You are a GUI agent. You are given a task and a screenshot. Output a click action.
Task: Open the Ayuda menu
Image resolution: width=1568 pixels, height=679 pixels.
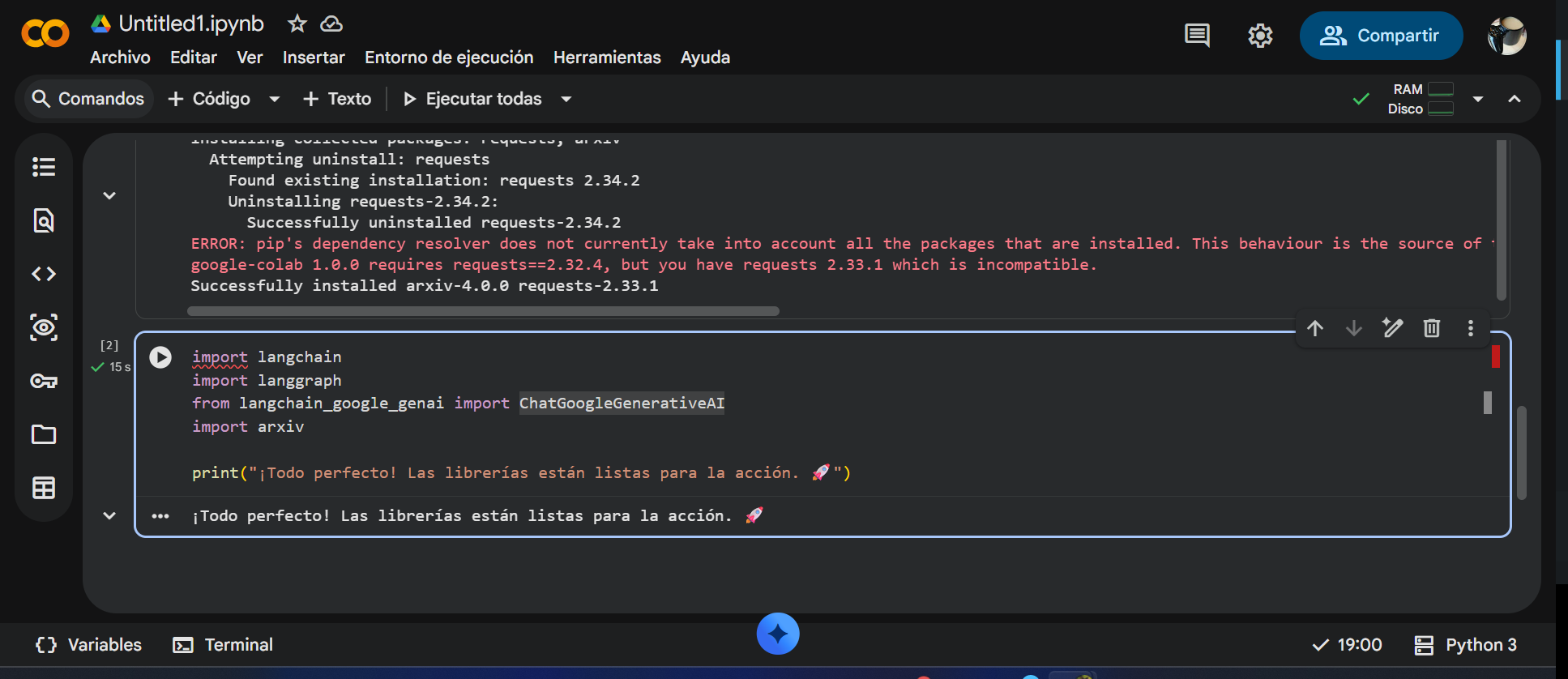click(705, 58)
